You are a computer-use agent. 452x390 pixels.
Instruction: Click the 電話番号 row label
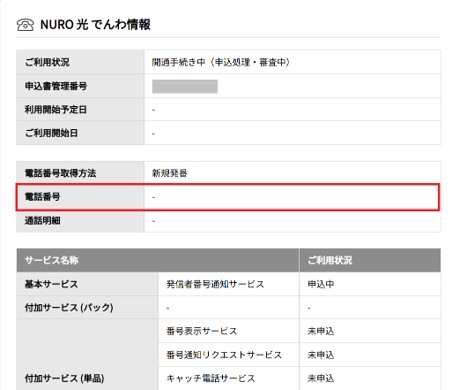(42, 197)
